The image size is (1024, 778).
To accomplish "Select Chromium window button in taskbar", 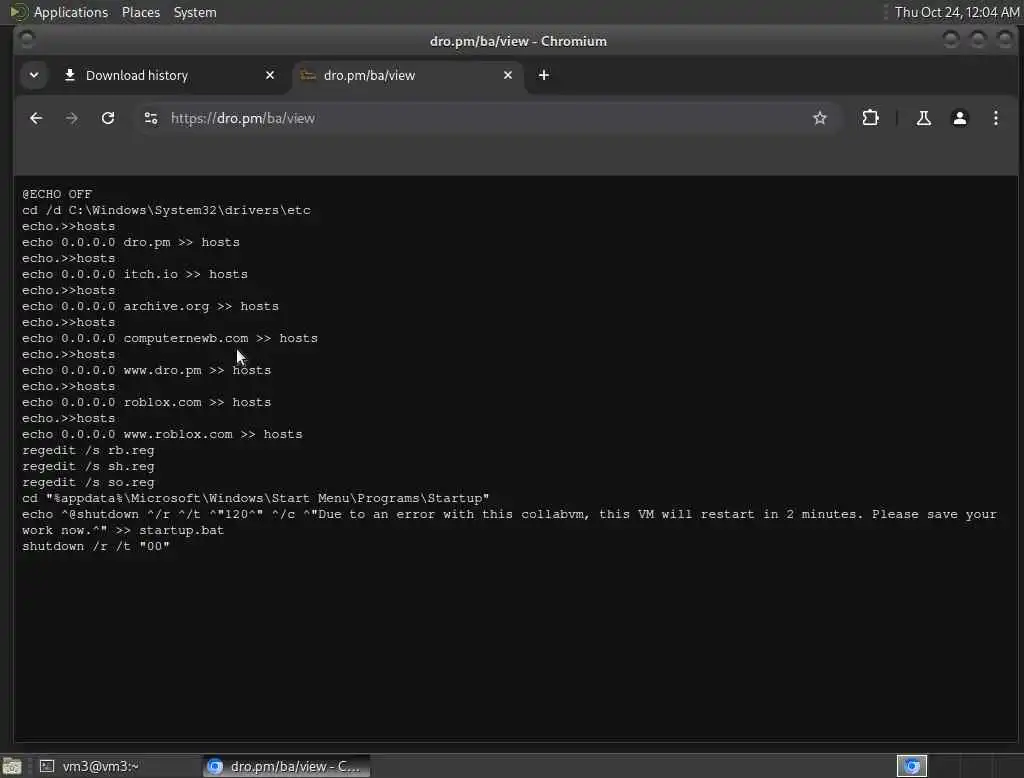I will click(x=286, y=766).
